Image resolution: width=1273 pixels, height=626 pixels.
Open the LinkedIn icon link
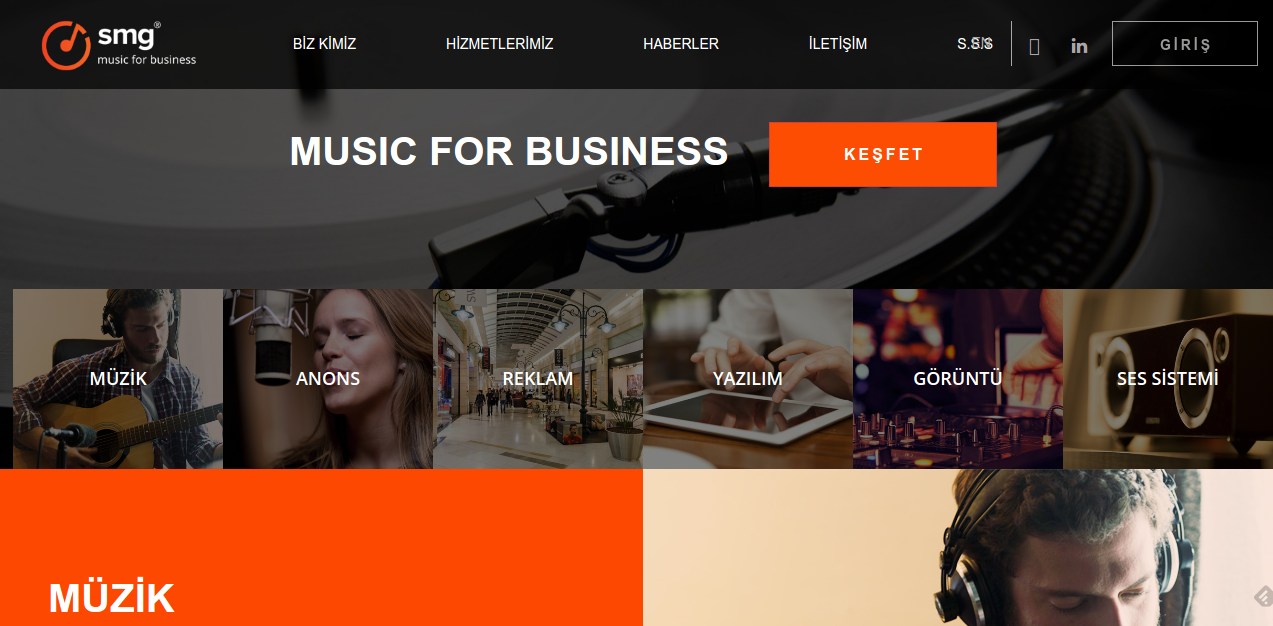(1079, 45)
